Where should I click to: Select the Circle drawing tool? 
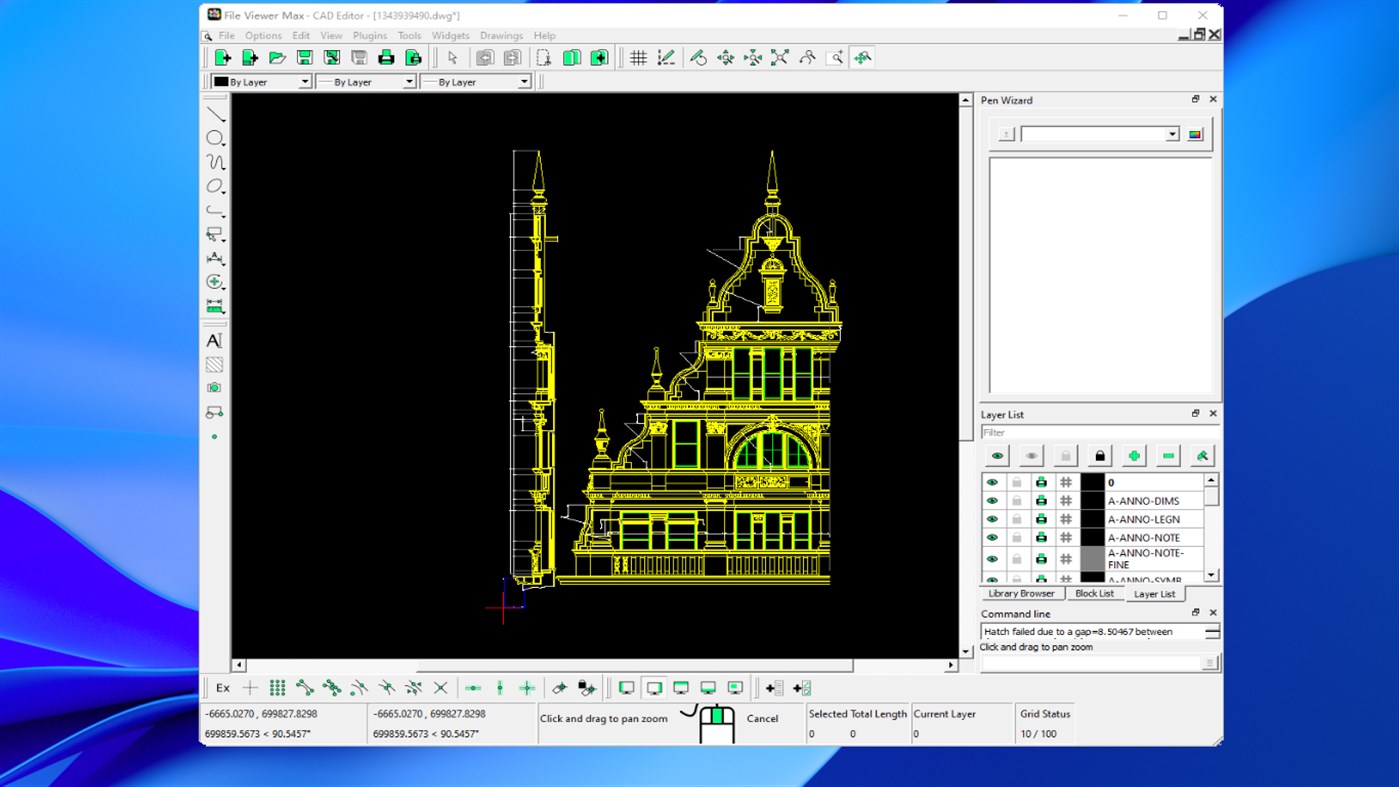[214, 138]
